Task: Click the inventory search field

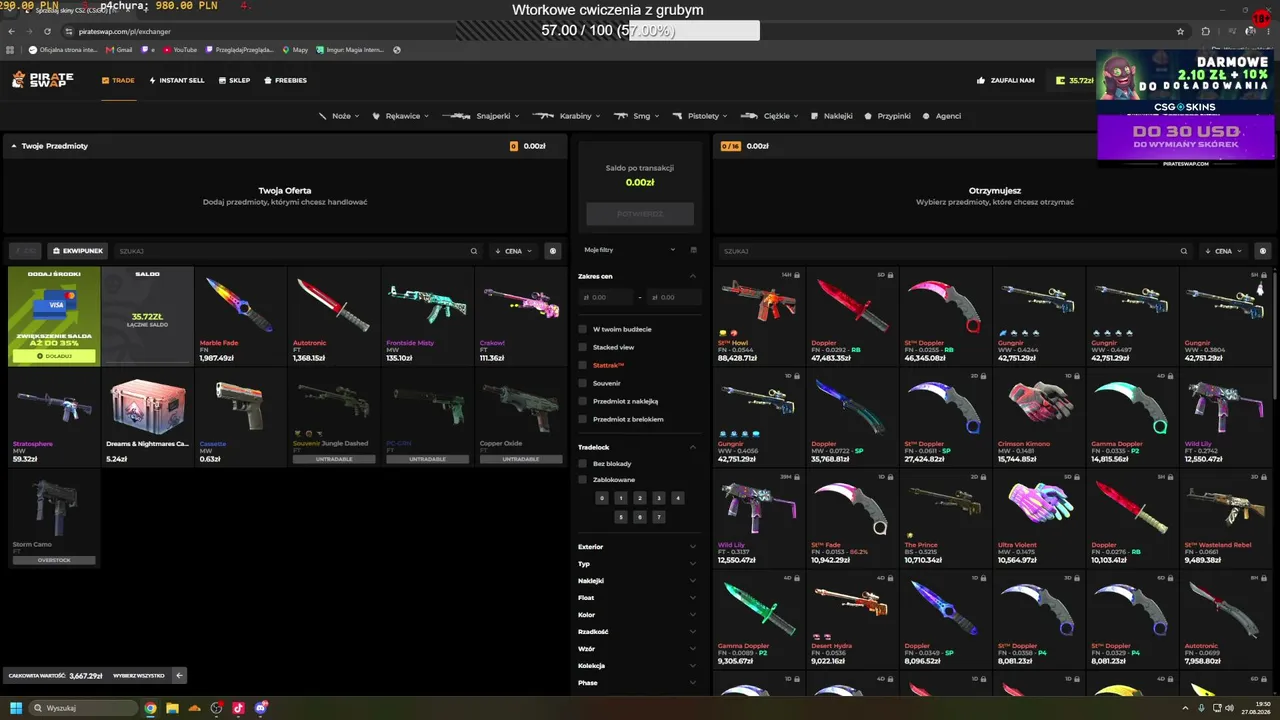Action: pos(292,251)
